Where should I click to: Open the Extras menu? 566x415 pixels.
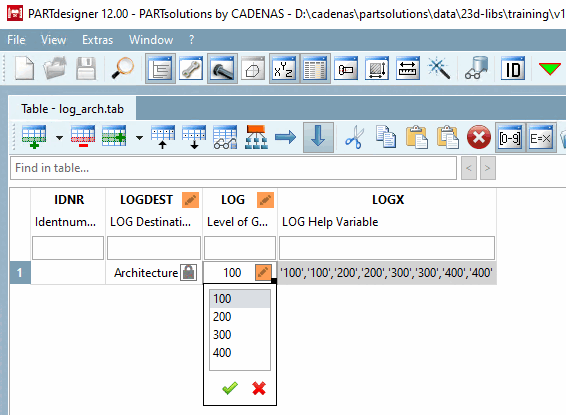tap(97, 40)
